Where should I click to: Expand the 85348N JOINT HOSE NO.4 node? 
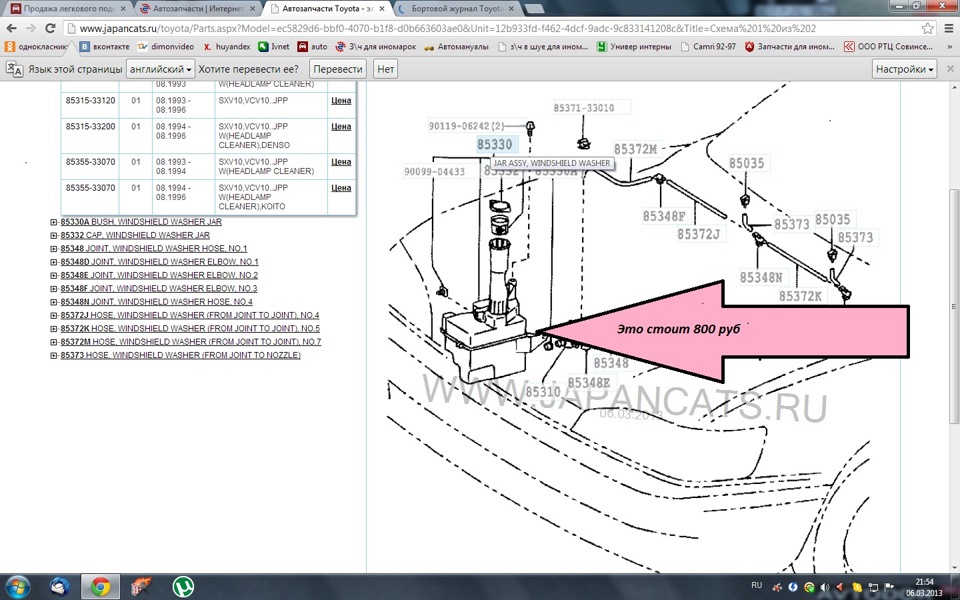54,302
